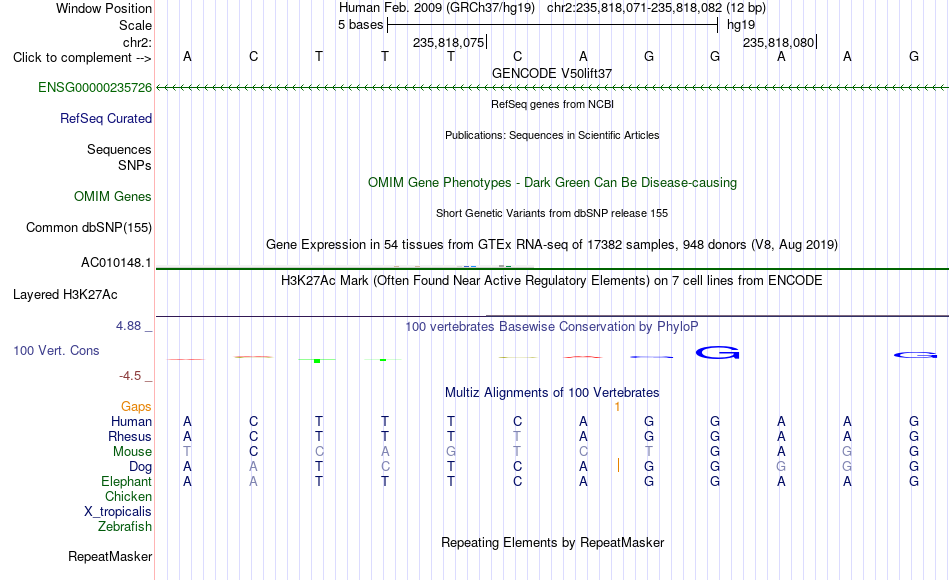Click the 235,818,080 coordinate marker
Image resolution: width=950 pixels, height=580 pixels.
tap(779, 42)
